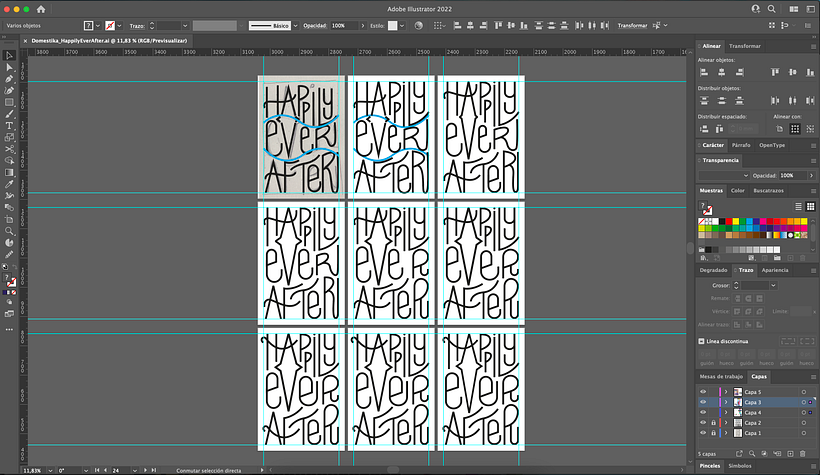Target the Capa 5 layer circle
This screenshot has height=475, width=820.
point(804,392)
